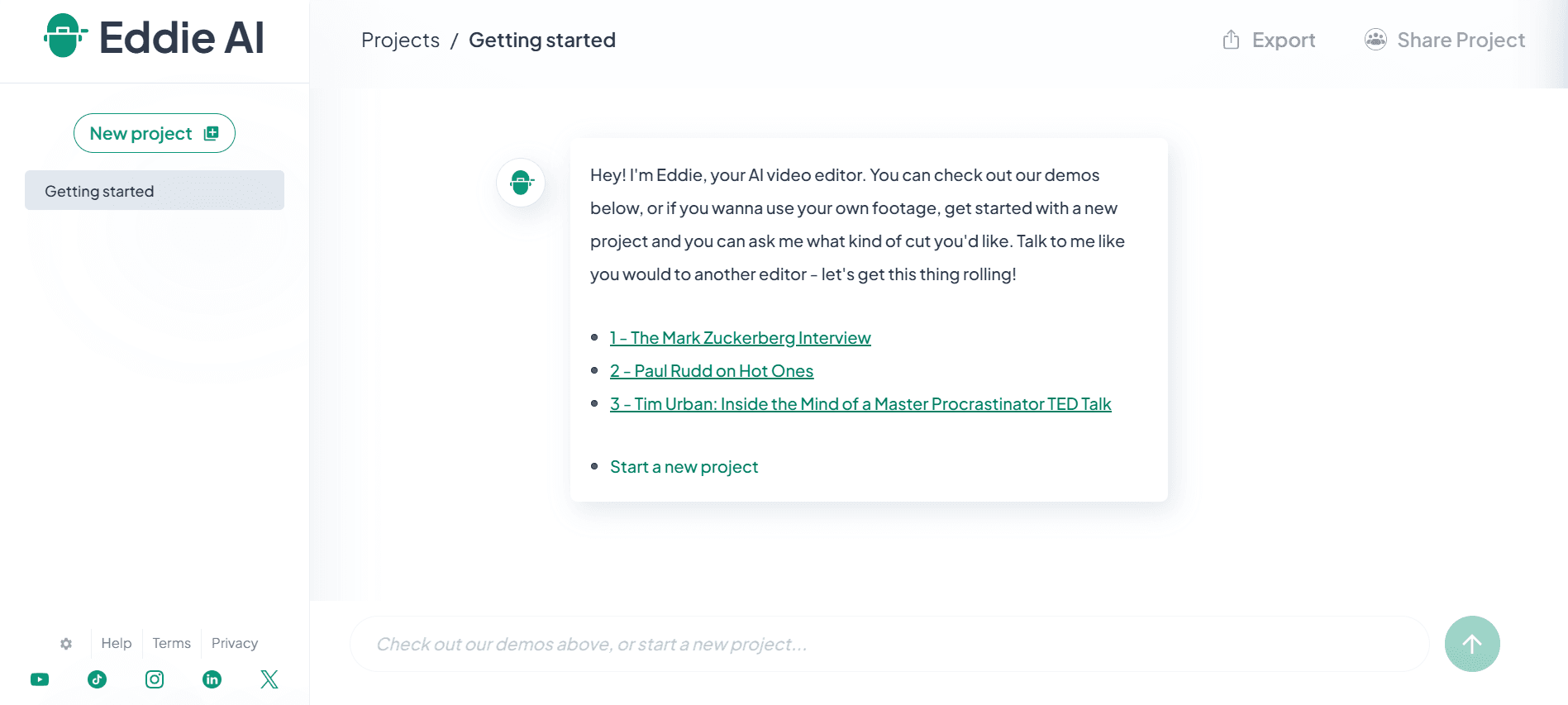Click the Eddie AI logo

pos(154,37)
